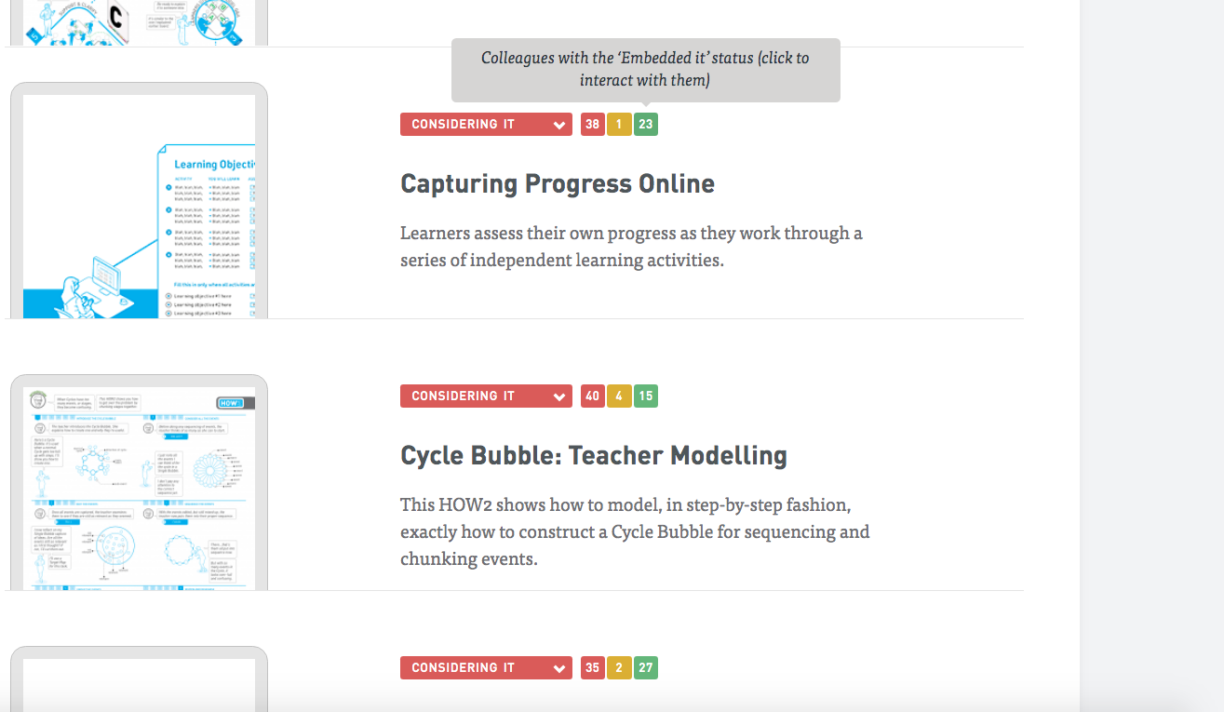Open the Cycle Bubble thumbnail image
The width and height of the screenshot is (1224, 712).
click(139, 483)
